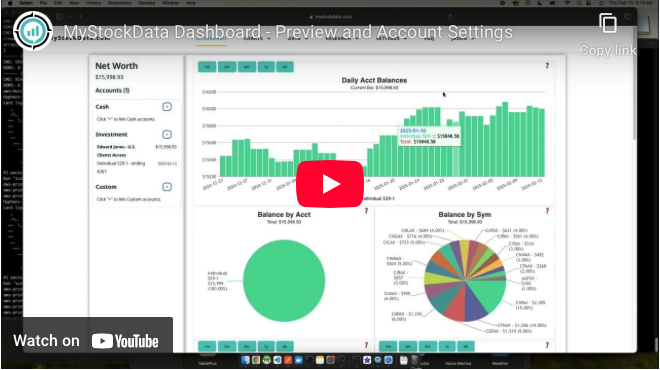Click '?' icon in bottom-right chart panel

[x=547, y=345]
